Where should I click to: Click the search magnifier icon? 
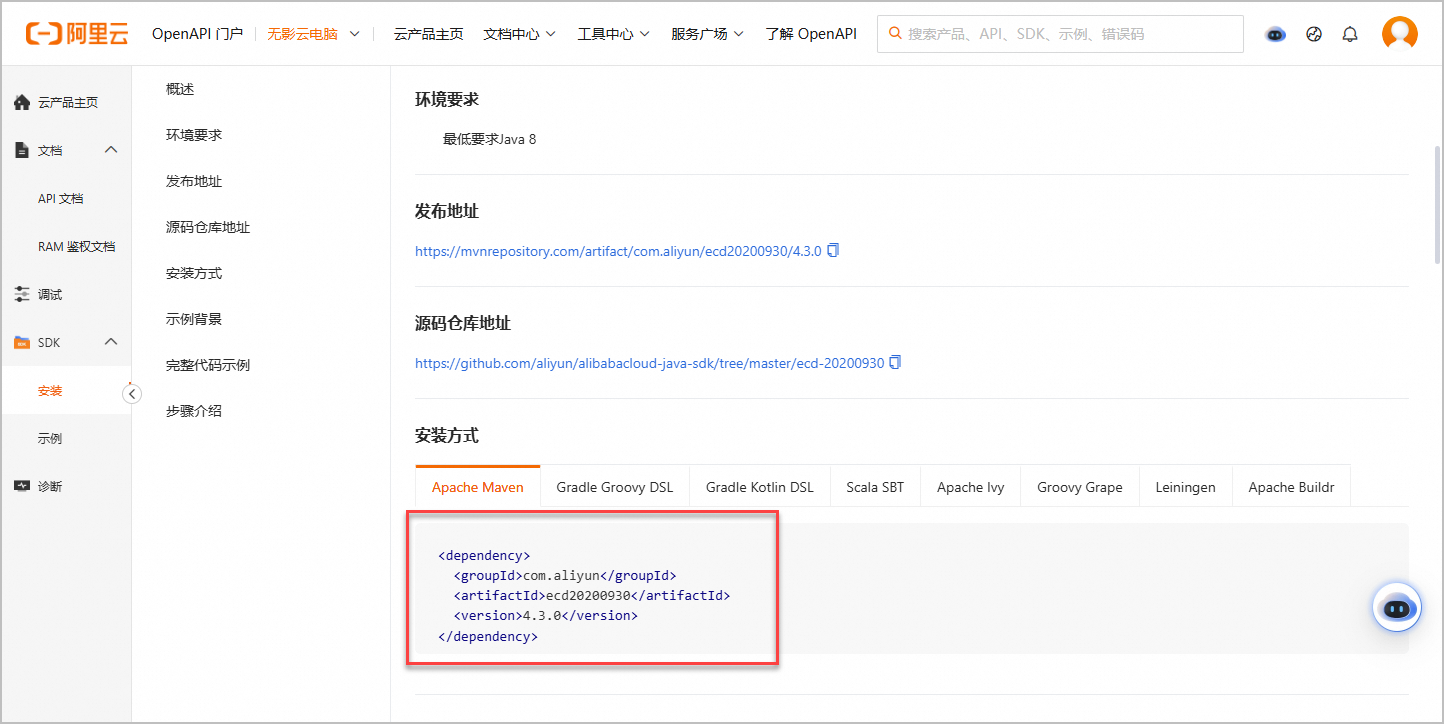[896, 34]
